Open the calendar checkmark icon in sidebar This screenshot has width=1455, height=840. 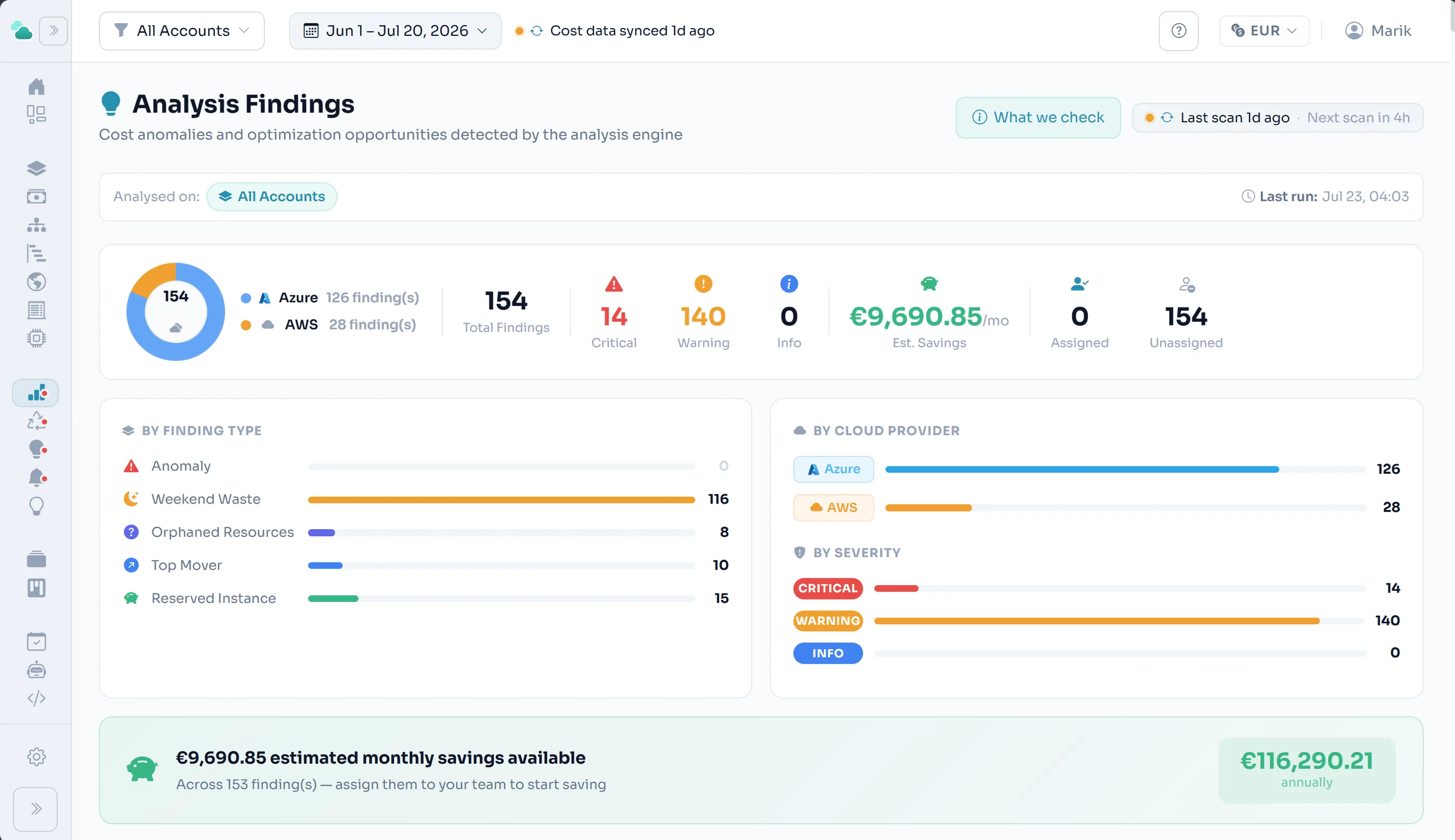[36, 641]
